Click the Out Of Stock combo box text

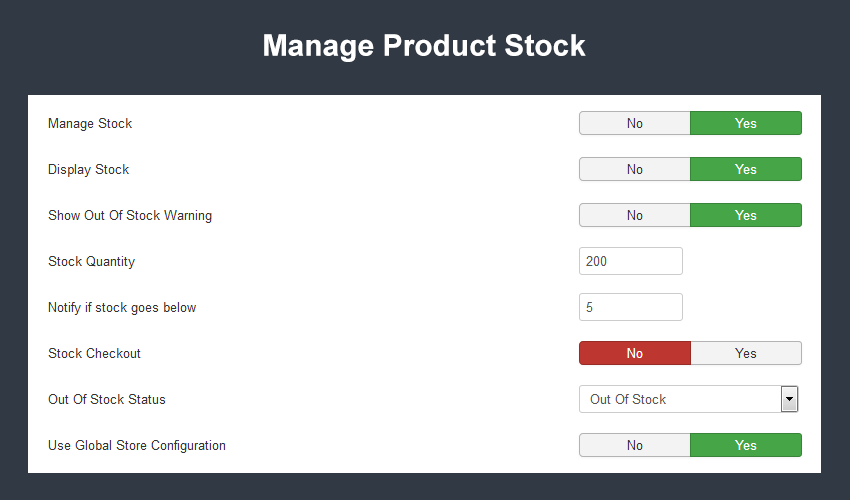point(628,400)
